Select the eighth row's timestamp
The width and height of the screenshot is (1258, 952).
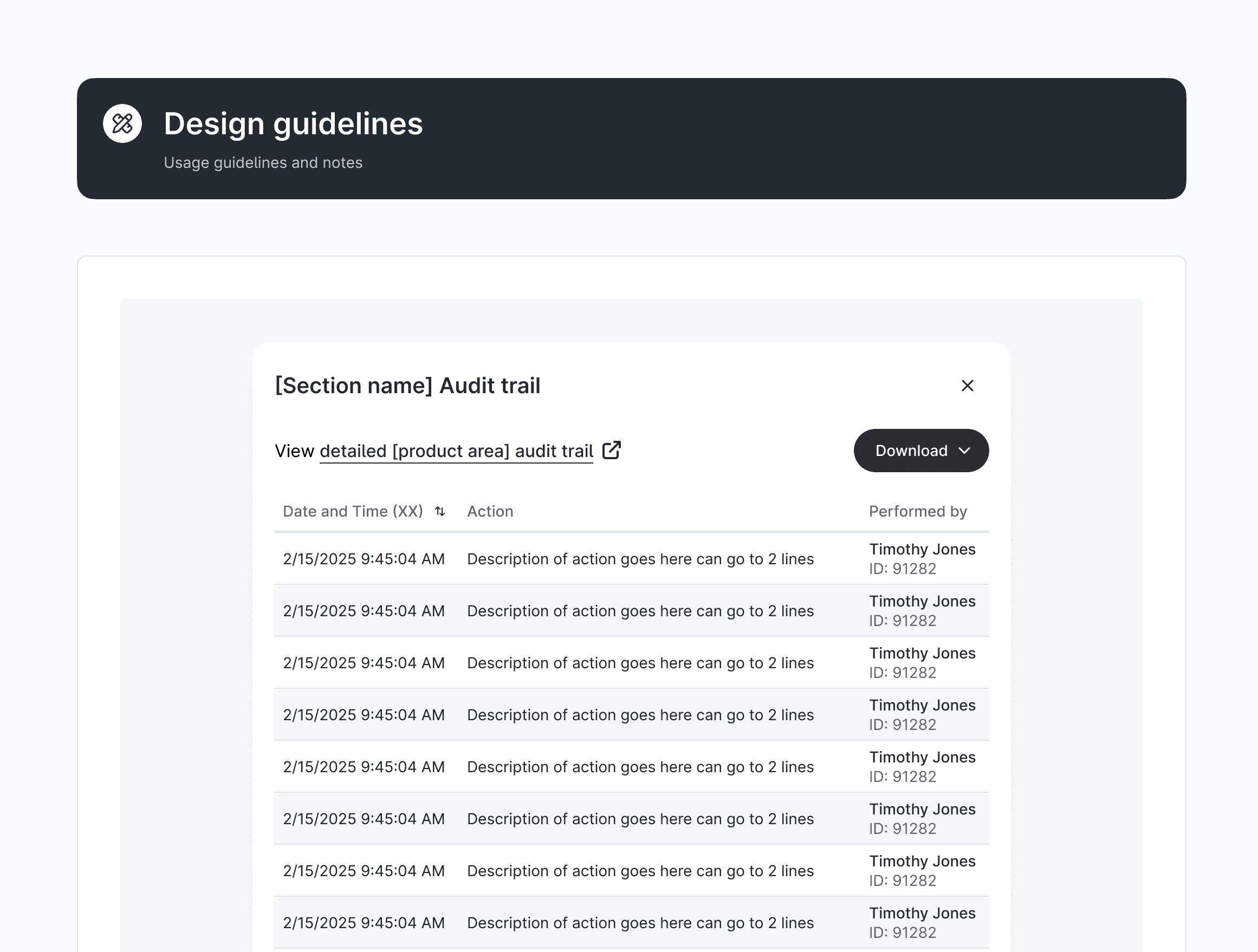click(x=364, y=922)
